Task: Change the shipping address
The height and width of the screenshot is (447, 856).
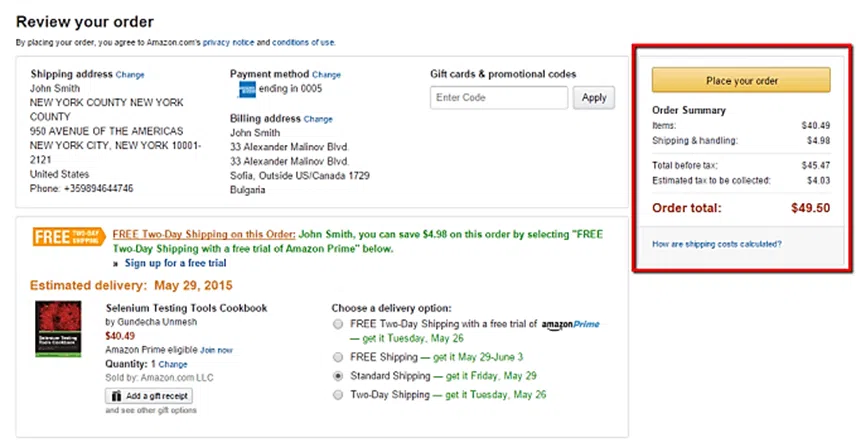Action: coord(130,75)
